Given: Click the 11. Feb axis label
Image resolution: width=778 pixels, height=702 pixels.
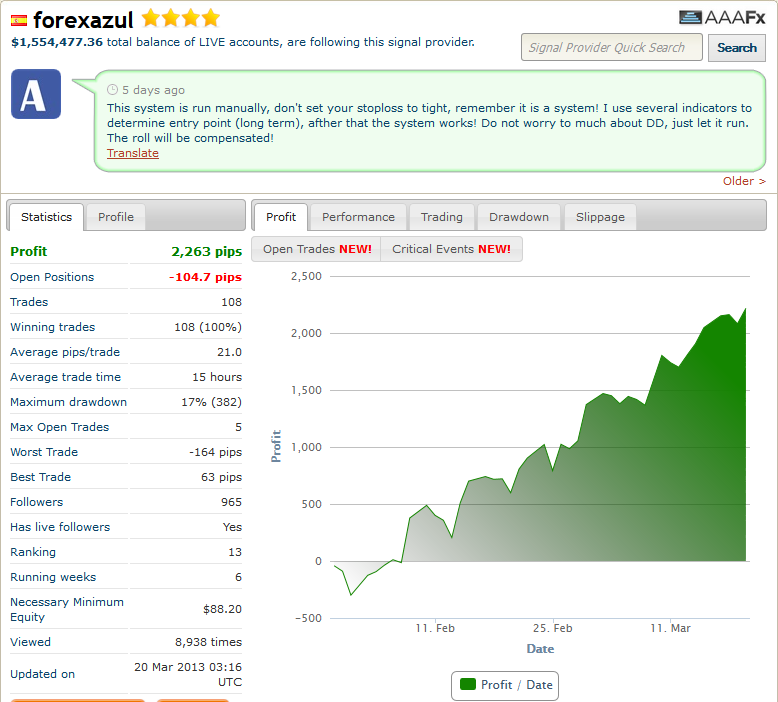Looking at the screenshot, I should click(435, 628).
